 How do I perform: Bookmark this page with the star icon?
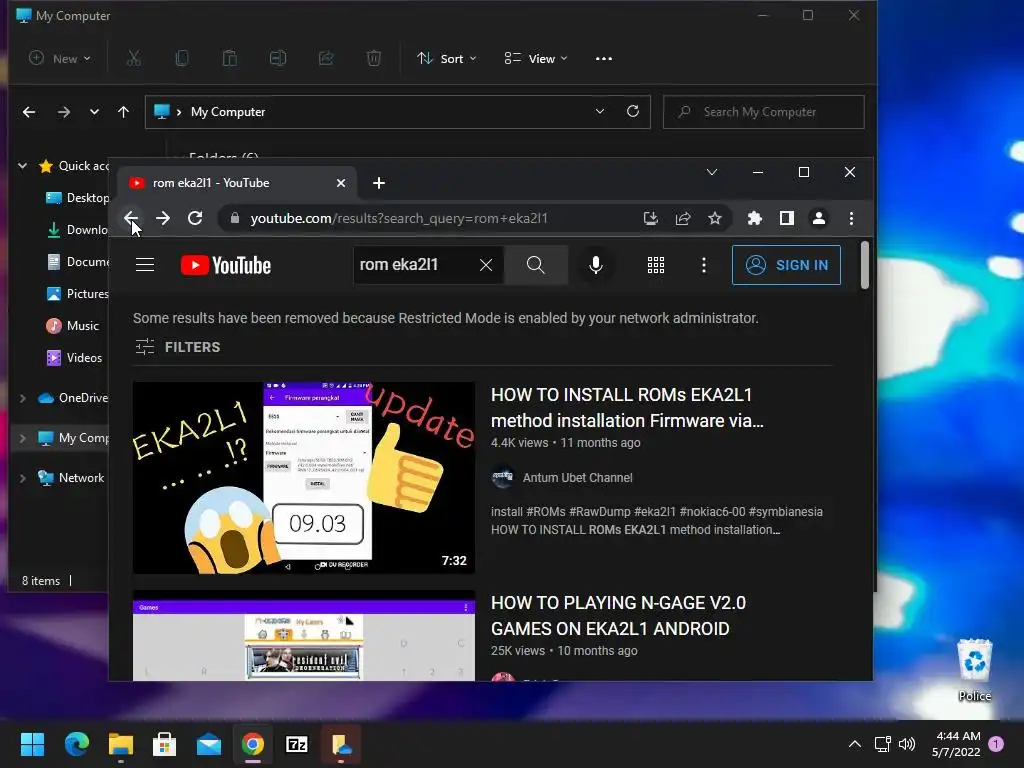pyautogui.click(x=715, y=218)
